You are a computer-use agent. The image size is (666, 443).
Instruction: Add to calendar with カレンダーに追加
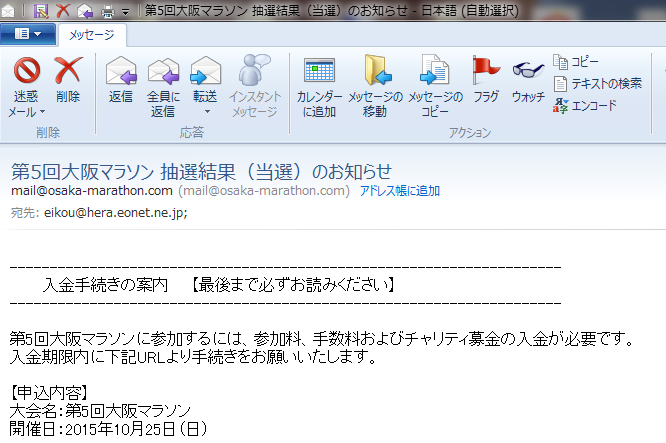[319, 87]
